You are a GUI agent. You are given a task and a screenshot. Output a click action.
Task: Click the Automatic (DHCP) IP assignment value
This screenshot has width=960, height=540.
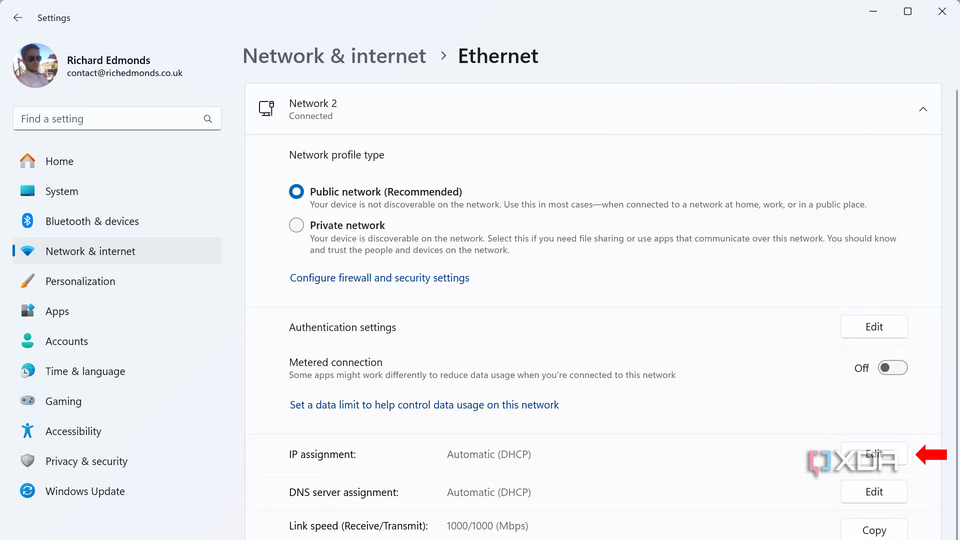click(489, 454)
